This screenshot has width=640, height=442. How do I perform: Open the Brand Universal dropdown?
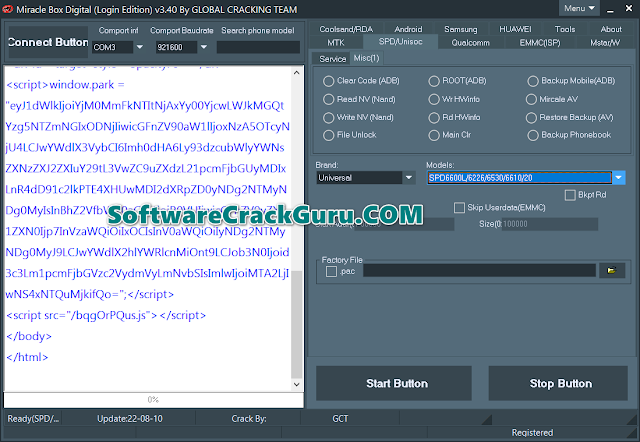click(x=408, y=178)
